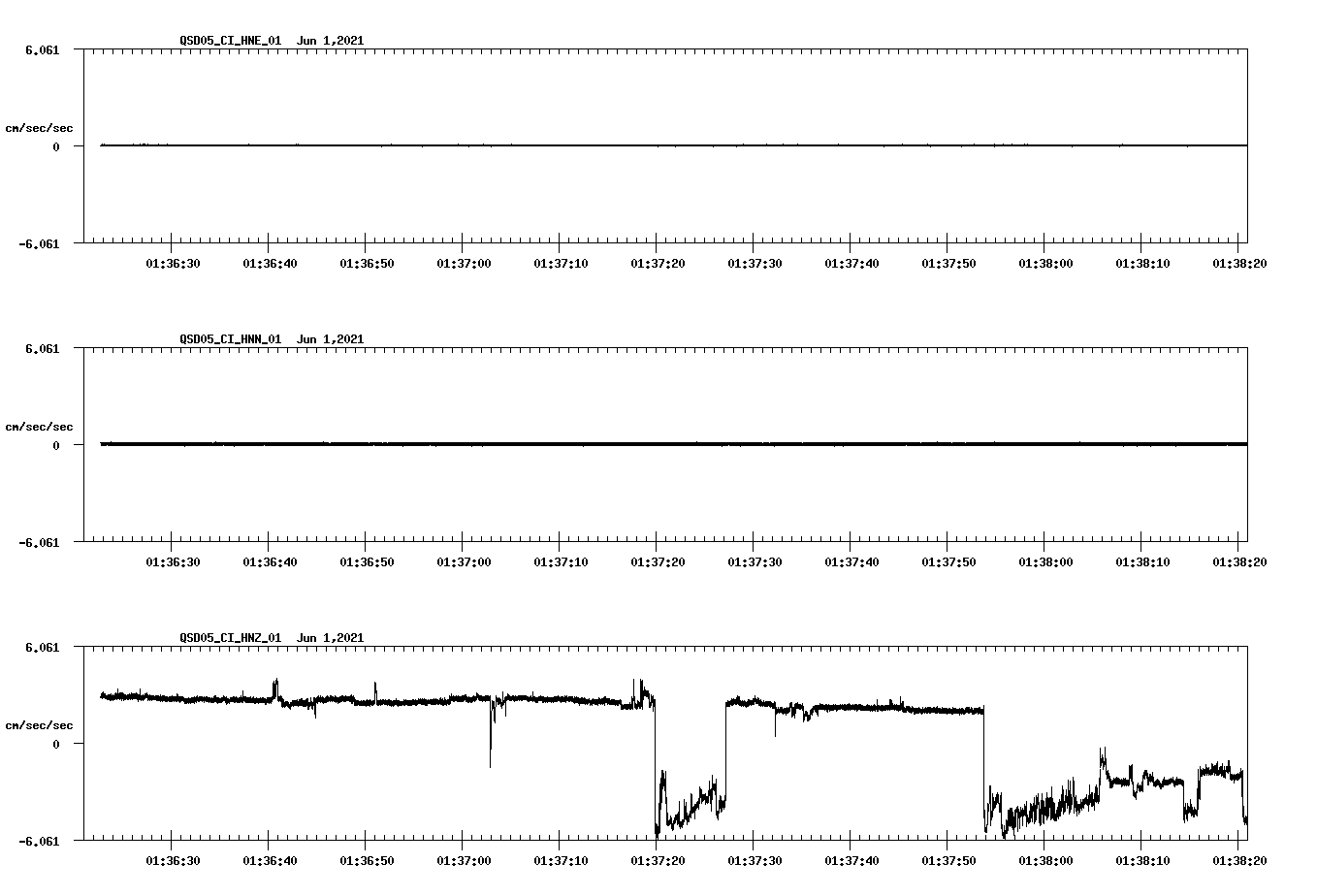
Task: Click the 01:38:20 time label under HNZ plot
Action: point(1239,860)
